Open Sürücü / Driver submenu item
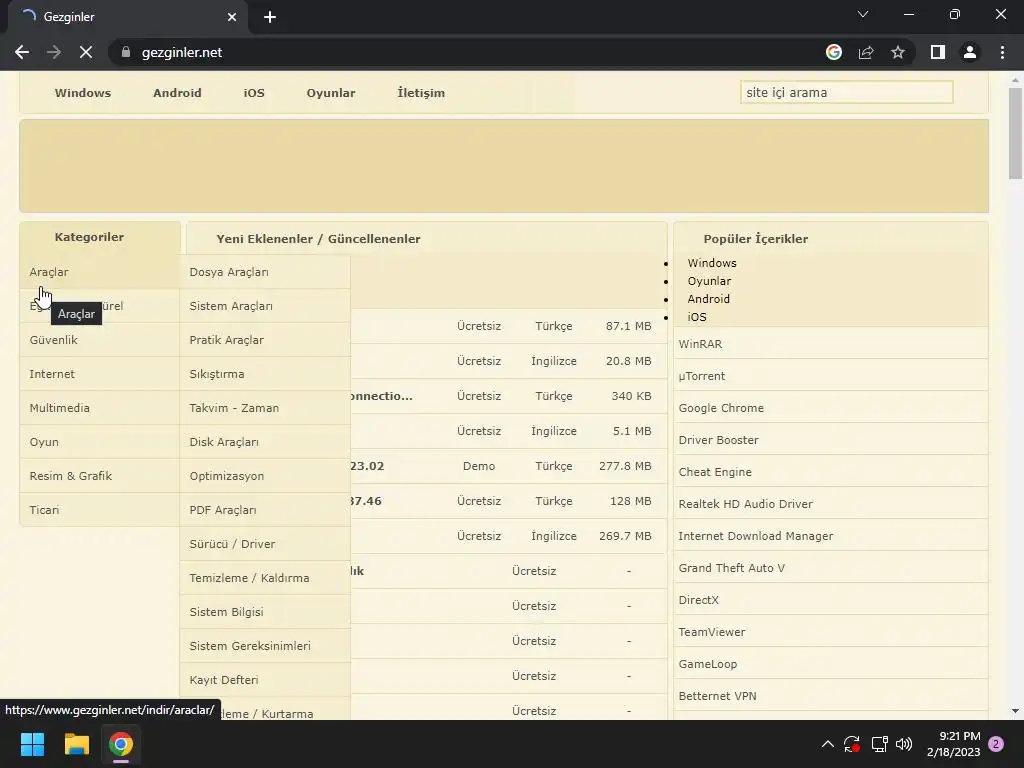Image resolution: width=1024 pixels, height=768 pixels. click(265, 543)
